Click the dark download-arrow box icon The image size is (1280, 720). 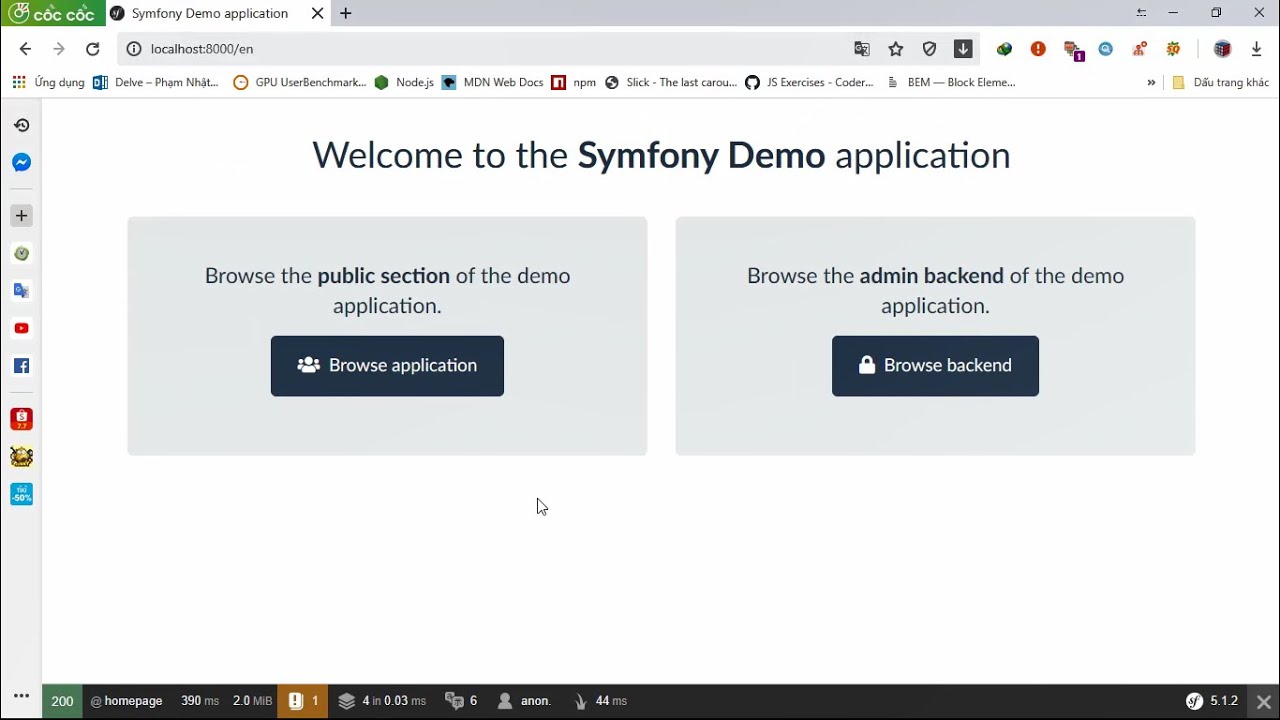pyautogui.click(x=963, y=49)
